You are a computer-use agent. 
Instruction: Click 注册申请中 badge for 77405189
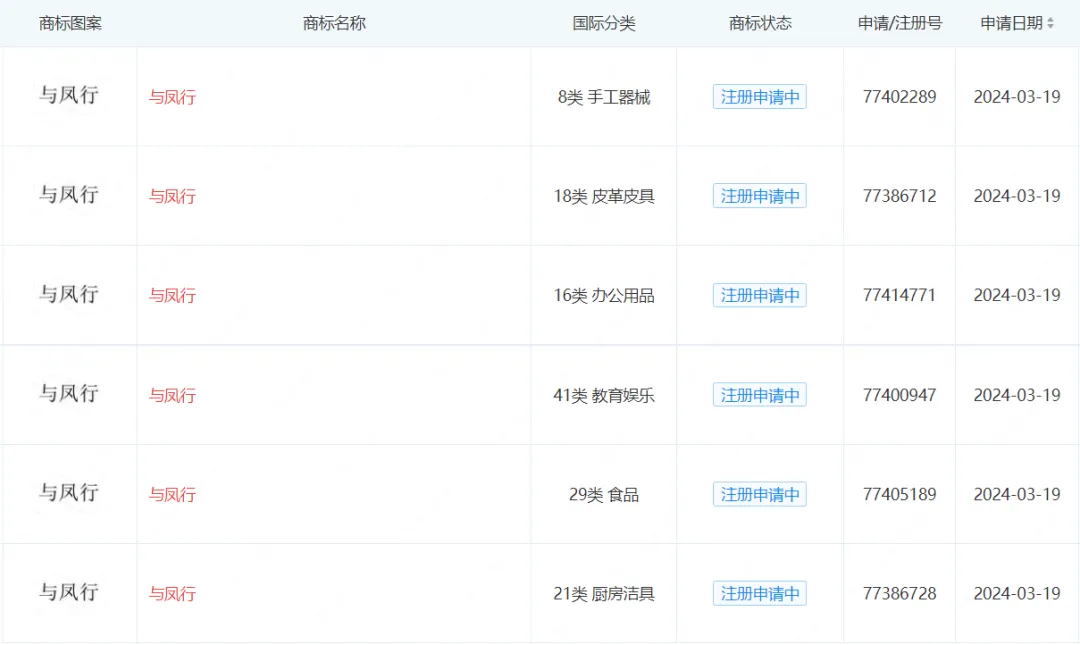pyautogui.click(x=760, y=495)
